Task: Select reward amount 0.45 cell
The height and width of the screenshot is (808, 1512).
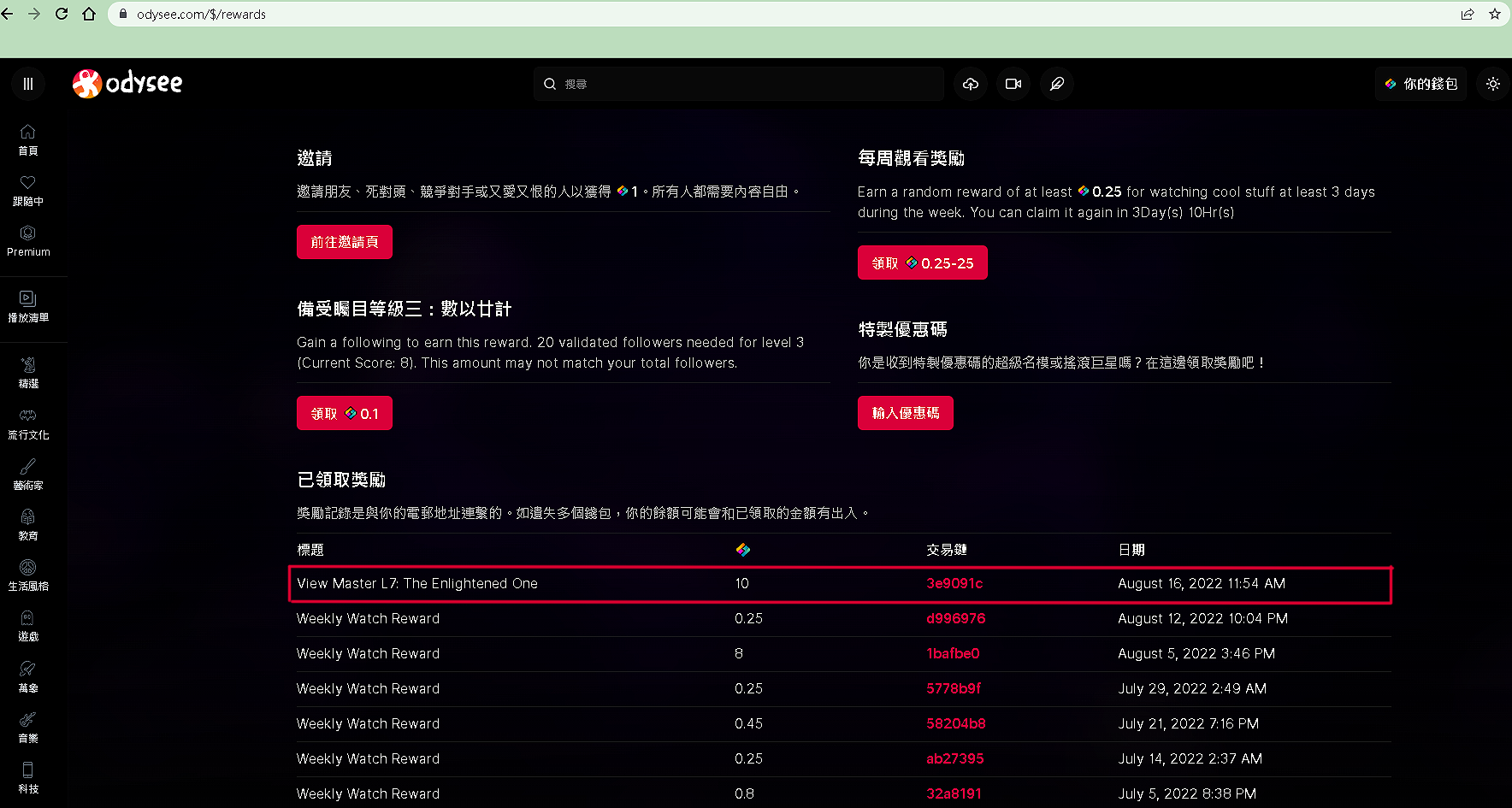Action: [x=748, y=723]
